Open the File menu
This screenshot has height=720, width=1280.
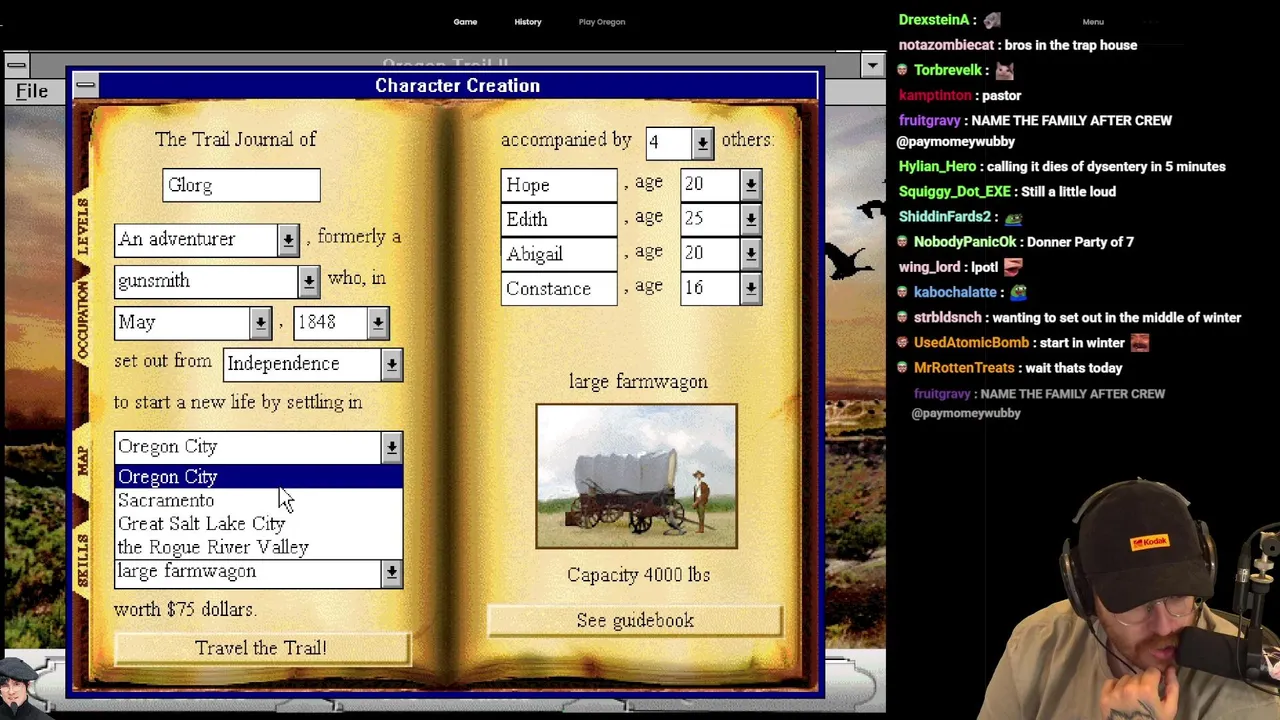pos(32,91)
